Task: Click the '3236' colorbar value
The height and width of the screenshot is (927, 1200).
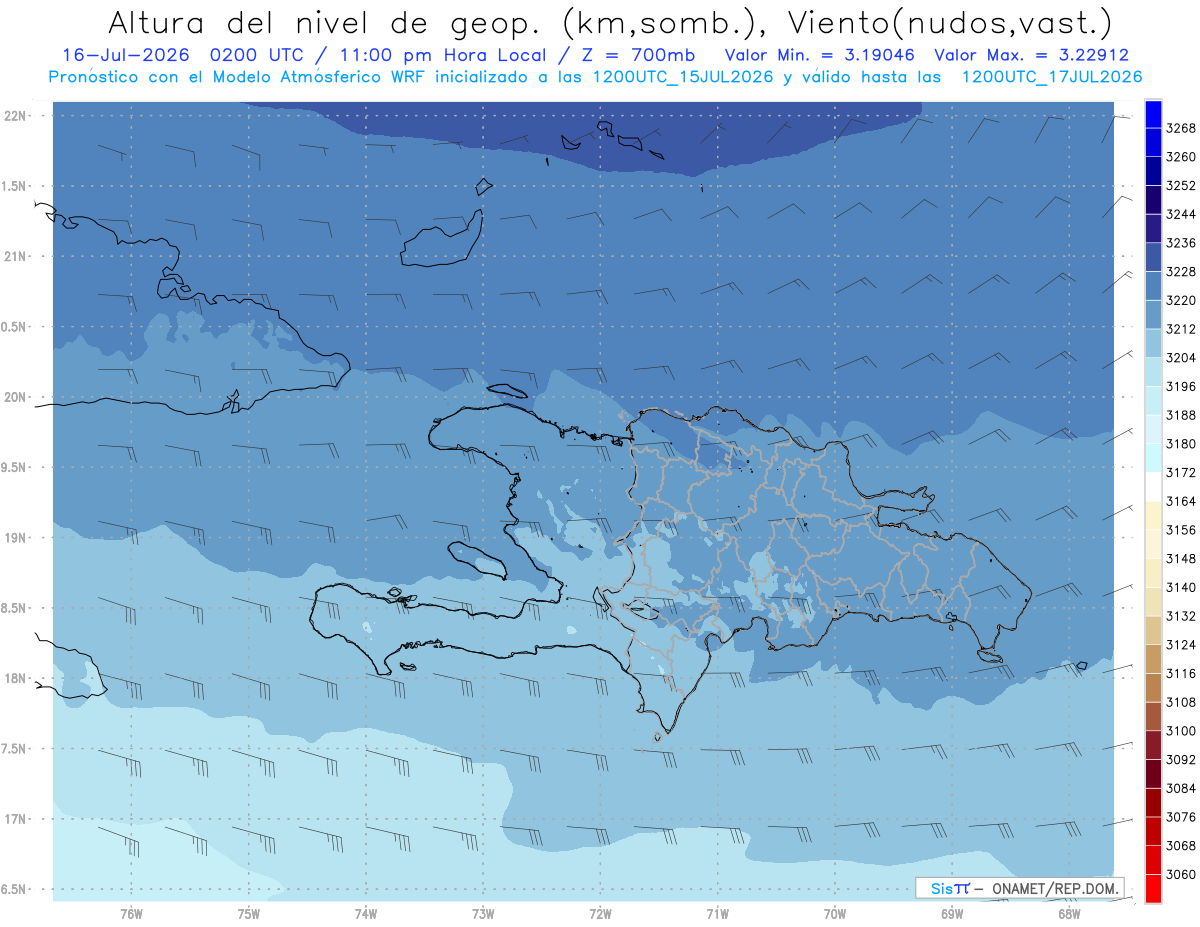Action: tap(1181, 243)
